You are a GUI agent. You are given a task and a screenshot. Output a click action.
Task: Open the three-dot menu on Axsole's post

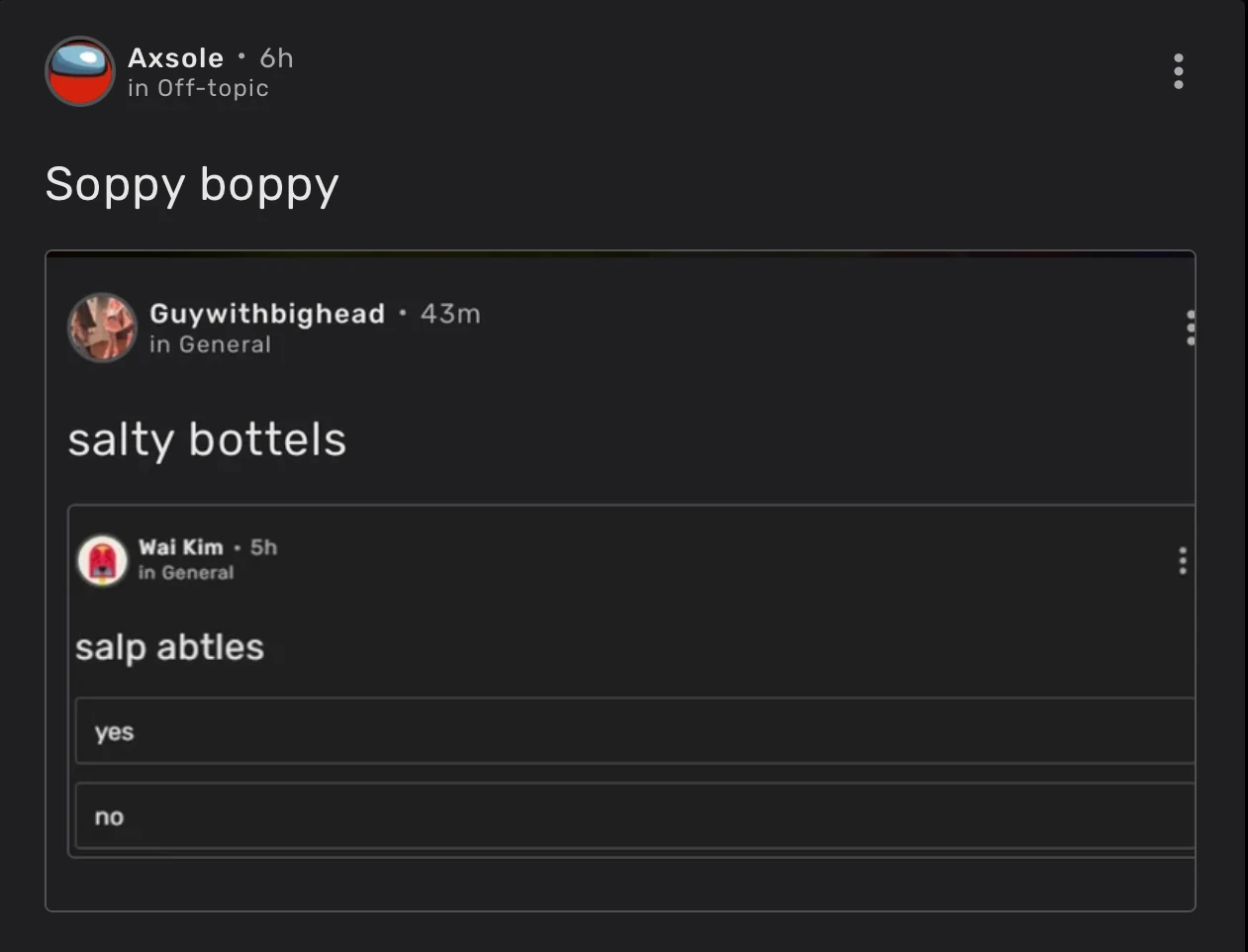point(1178,71)
